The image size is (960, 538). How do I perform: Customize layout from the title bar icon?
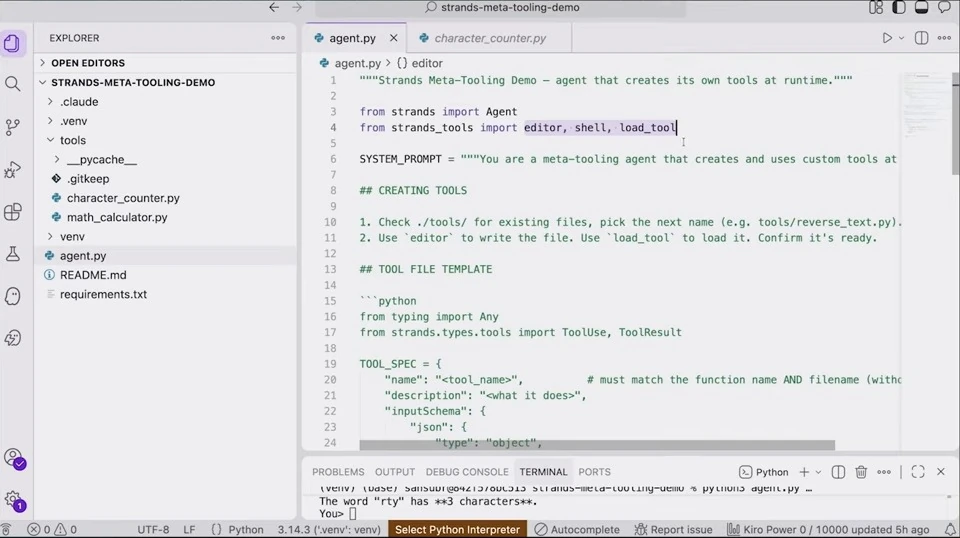click(x=876, y=7)
